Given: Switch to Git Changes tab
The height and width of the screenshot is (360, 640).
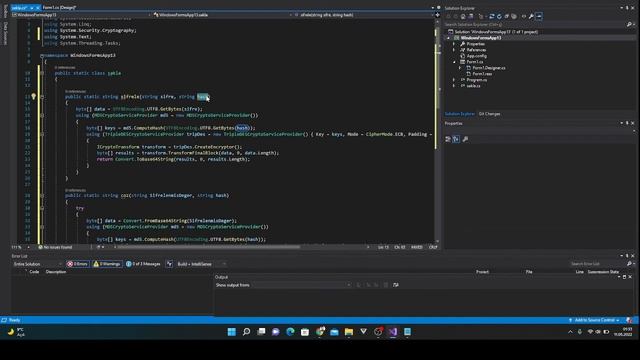Looking at the screenshot, I should coord(489,114).
